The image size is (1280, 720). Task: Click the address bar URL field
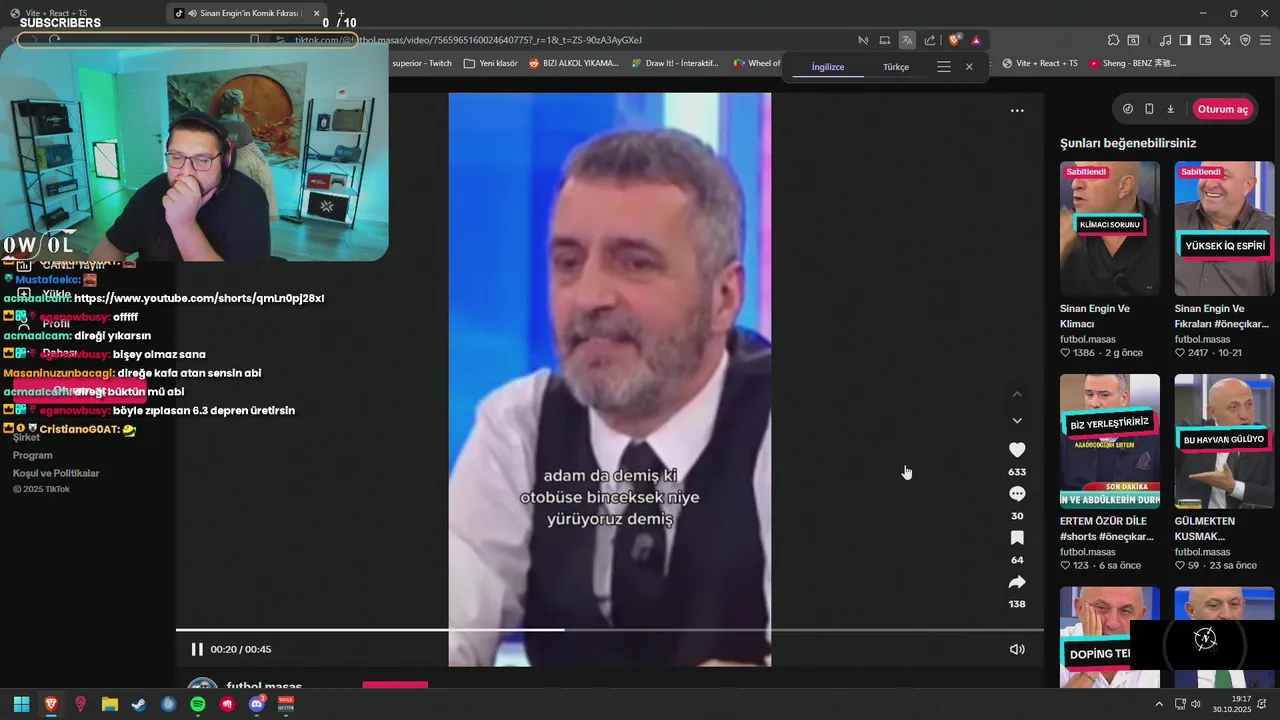tap(468, 40)
